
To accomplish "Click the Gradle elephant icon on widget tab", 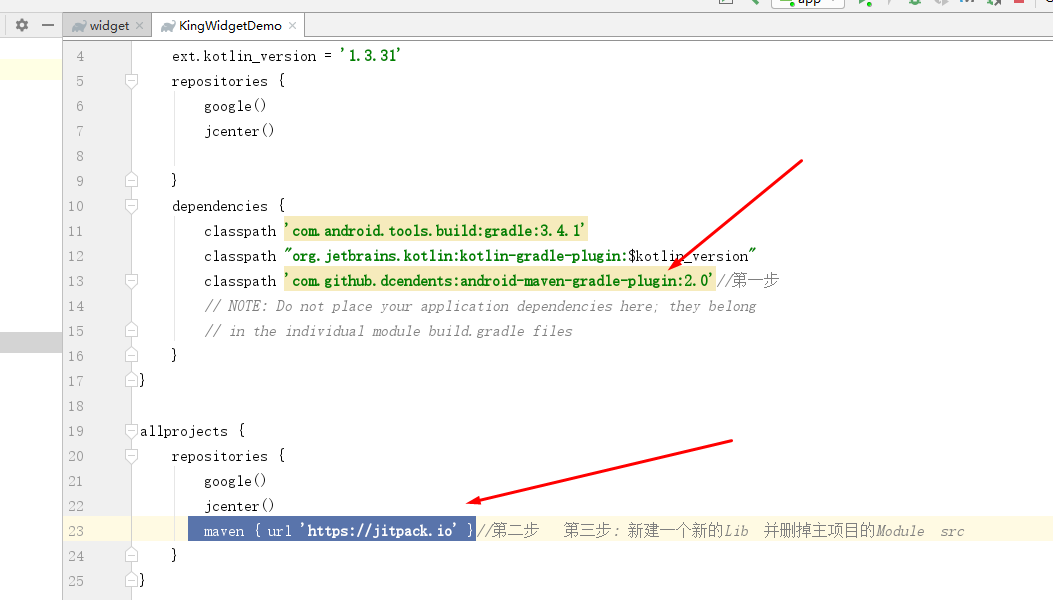I will click(77, 24).
